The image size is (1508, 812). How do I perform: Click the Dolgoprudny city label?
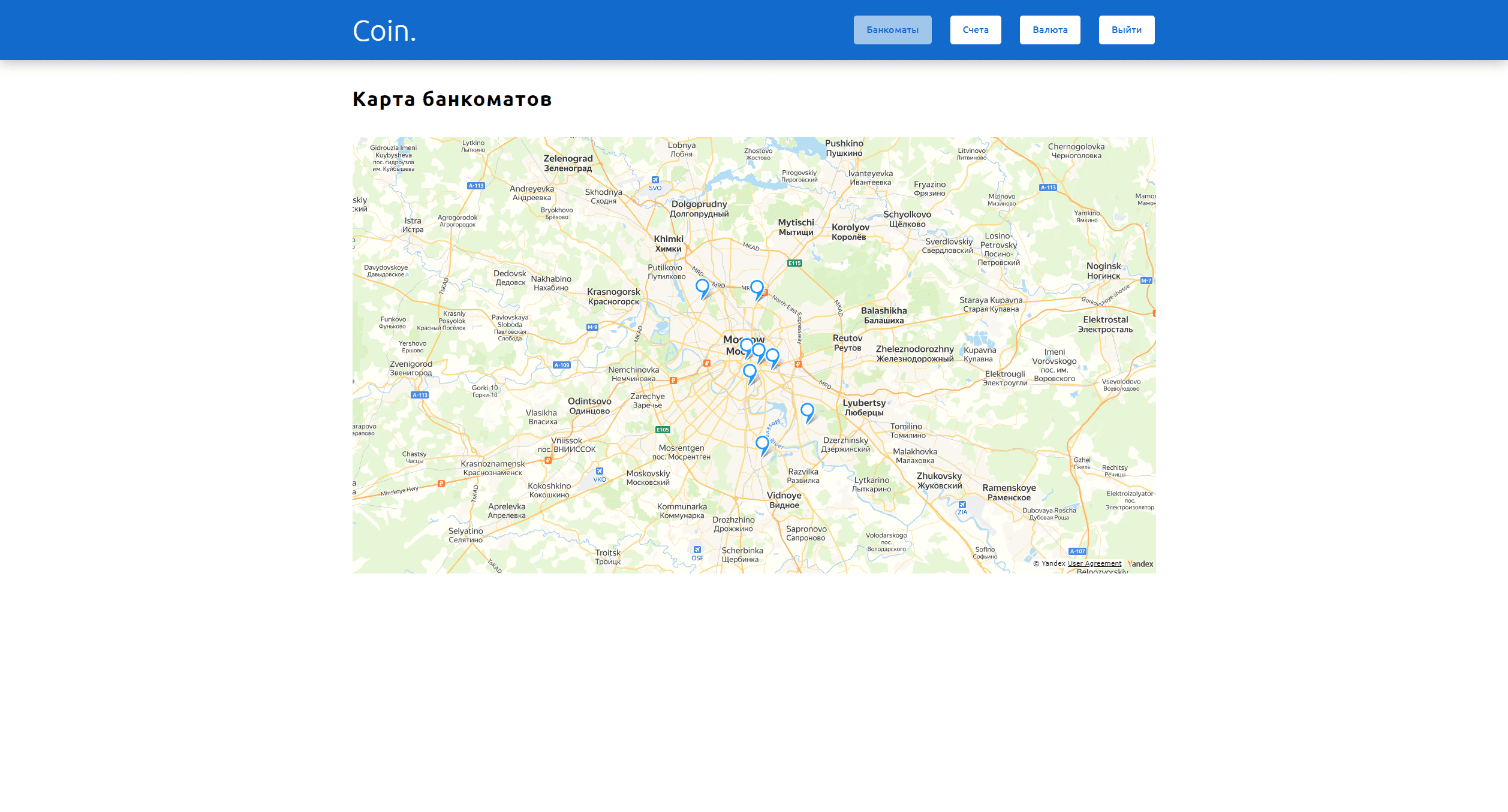pos(699,209)
